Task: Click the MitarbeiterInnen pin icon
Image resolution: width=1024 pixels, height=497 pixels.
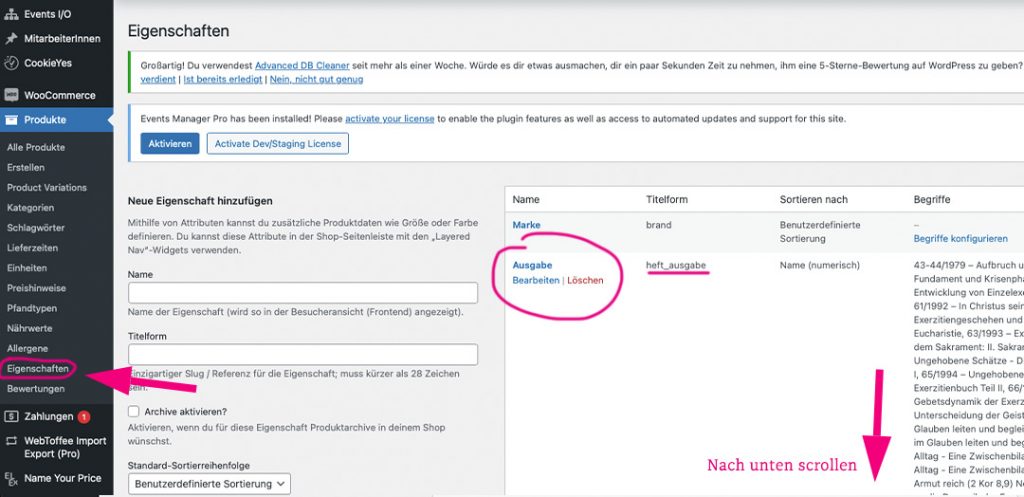Action: (12, 39)
